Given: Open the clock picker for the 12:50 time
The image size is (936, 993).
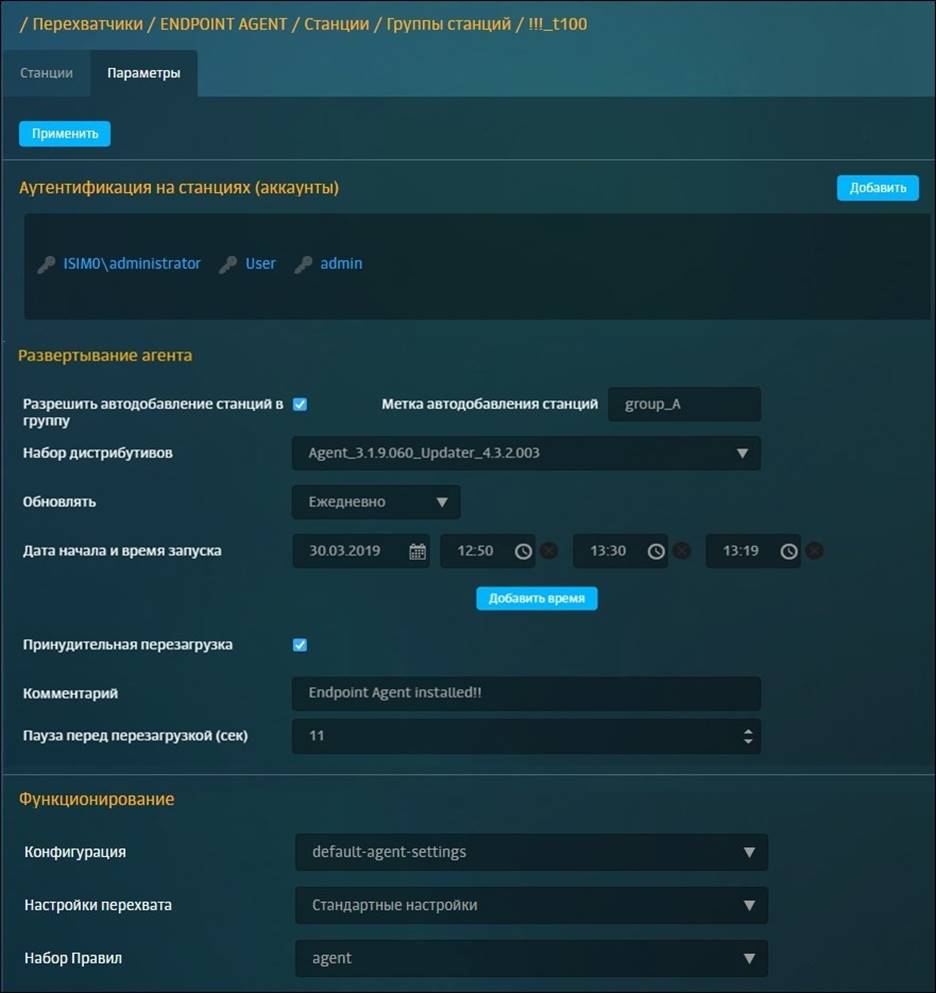Looking at the screenshot, I should coord(523,551).
